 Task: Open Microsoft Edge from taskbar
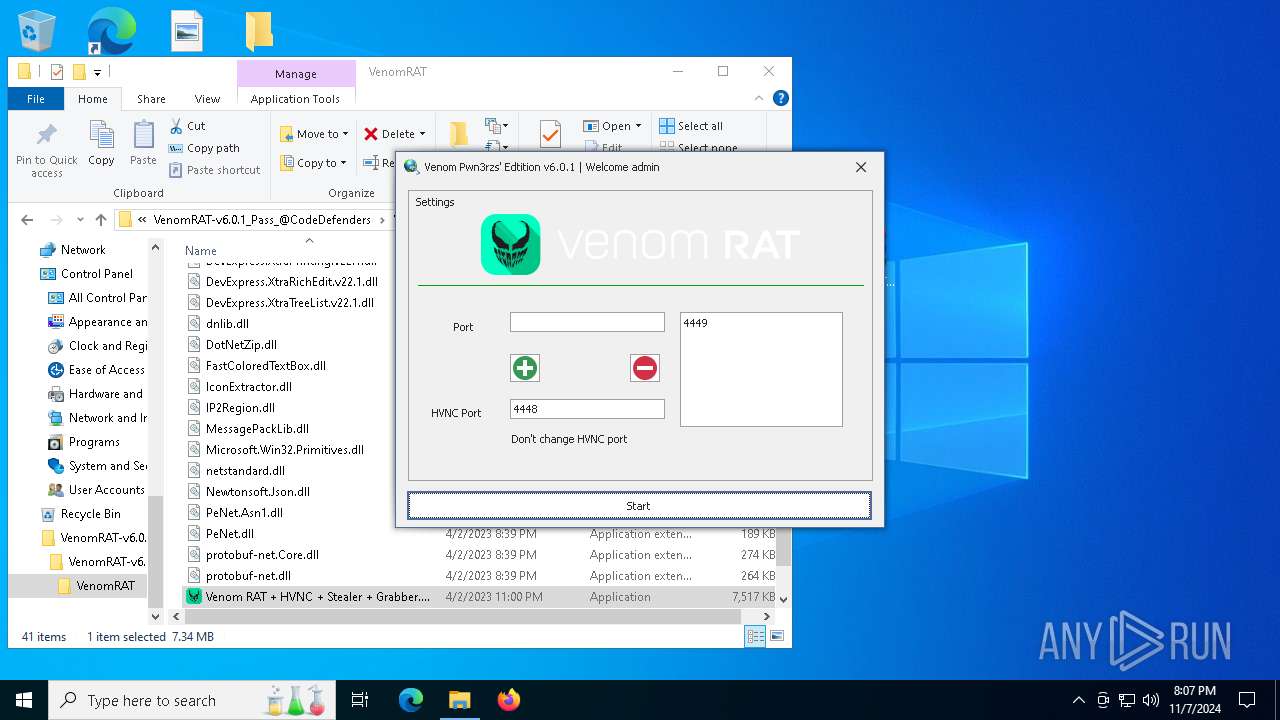[411, 700]
